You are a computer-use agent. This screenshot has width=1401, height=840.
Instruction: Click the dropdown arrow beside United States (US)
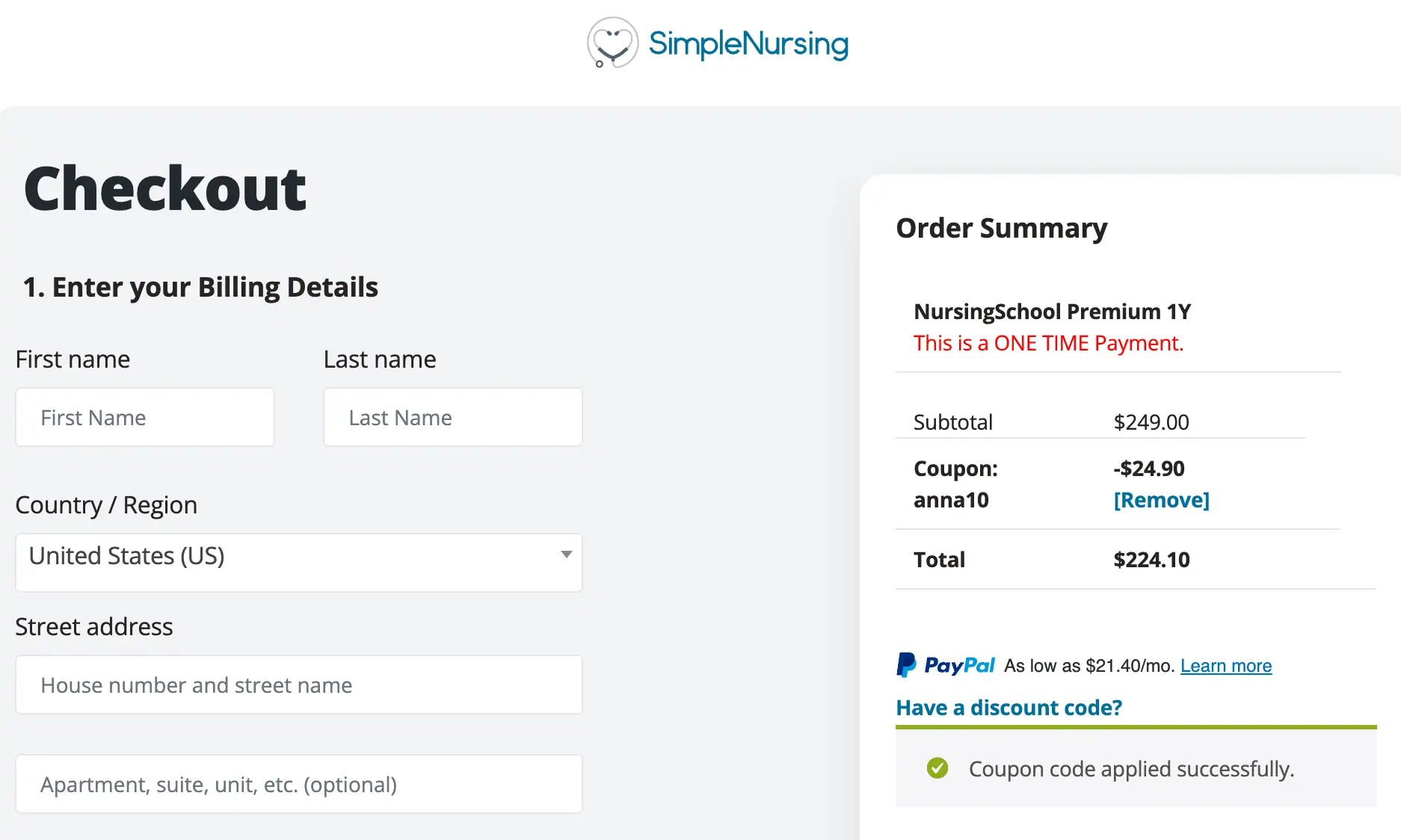click(x=566, y=555)
